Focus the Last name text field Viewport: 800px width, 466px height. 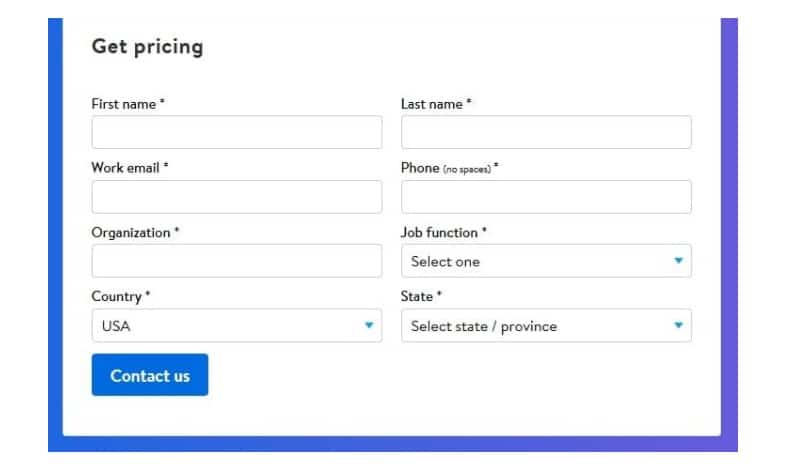pos(546,132)
